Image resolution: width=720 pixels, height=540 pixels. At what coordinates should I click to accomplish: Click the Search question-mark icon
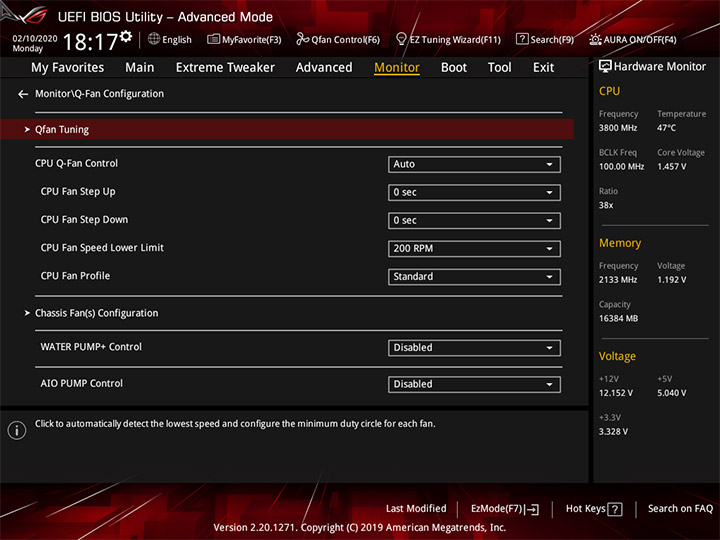click(x=522, y=39)
